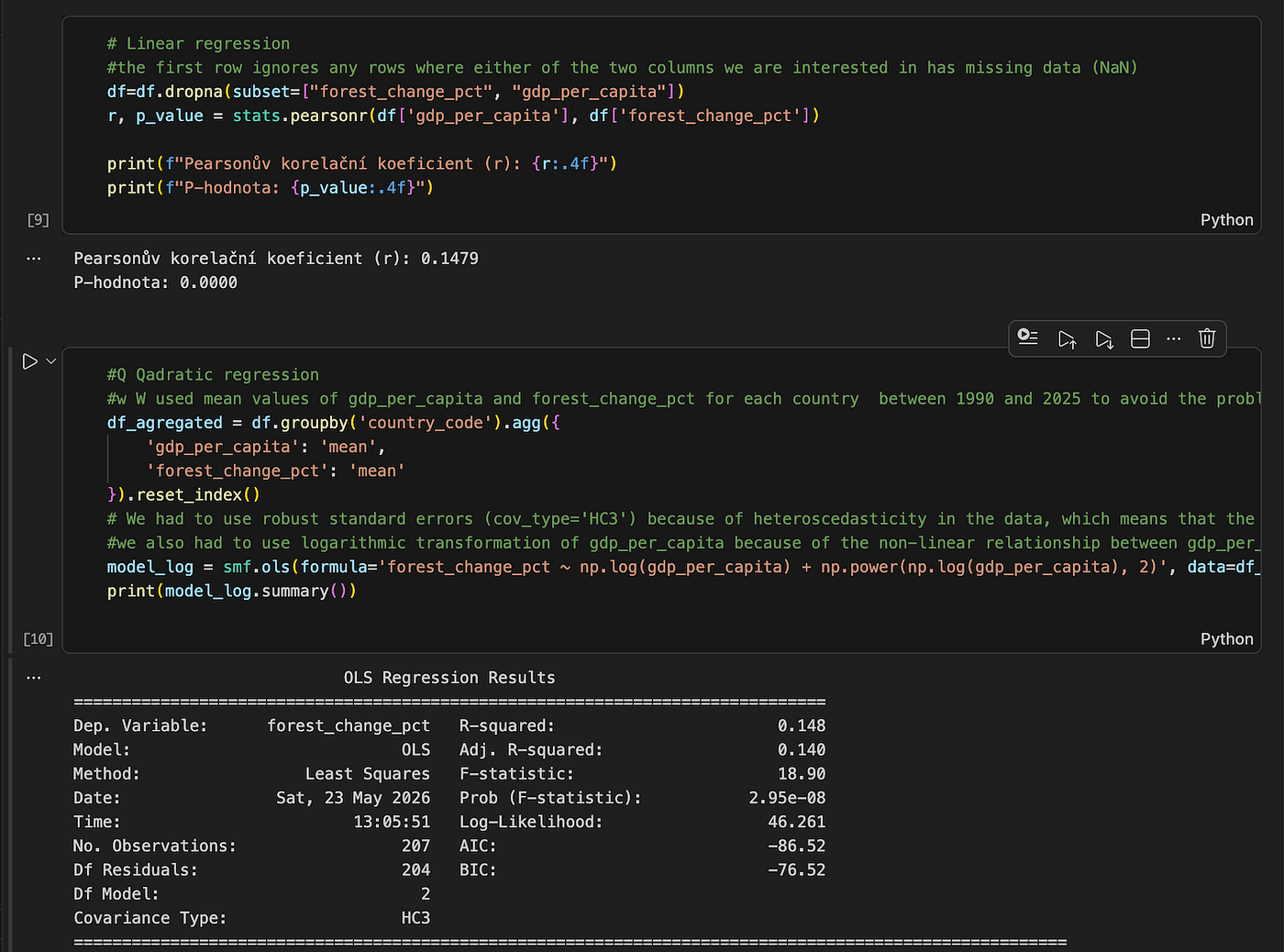
Task: Click the df.dropna code line
Action: tap(395, 92)
